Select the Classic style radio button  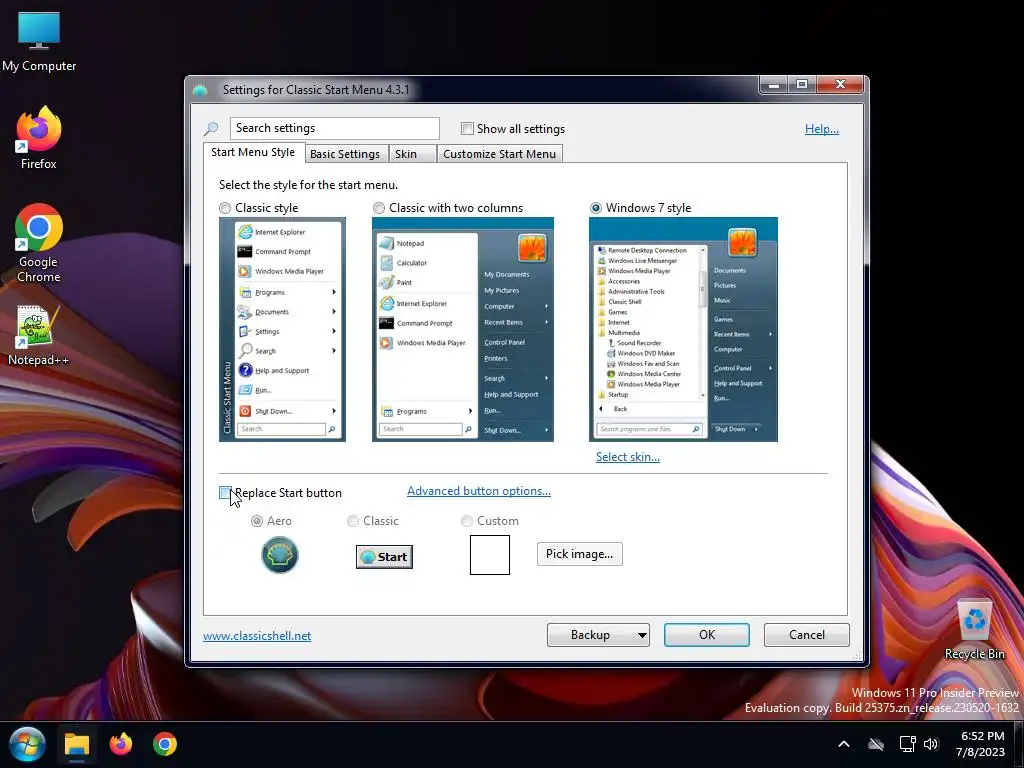point(225,208)
